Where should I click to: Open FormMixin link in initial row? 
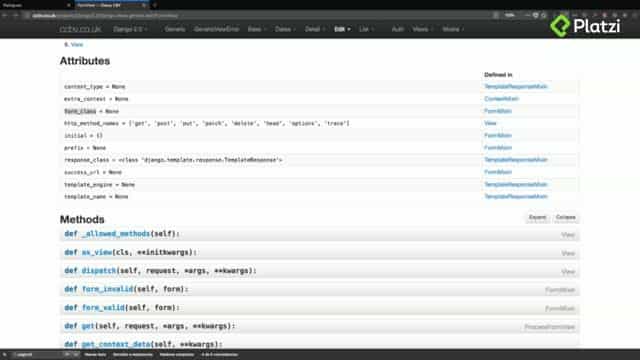click(498, 136)
